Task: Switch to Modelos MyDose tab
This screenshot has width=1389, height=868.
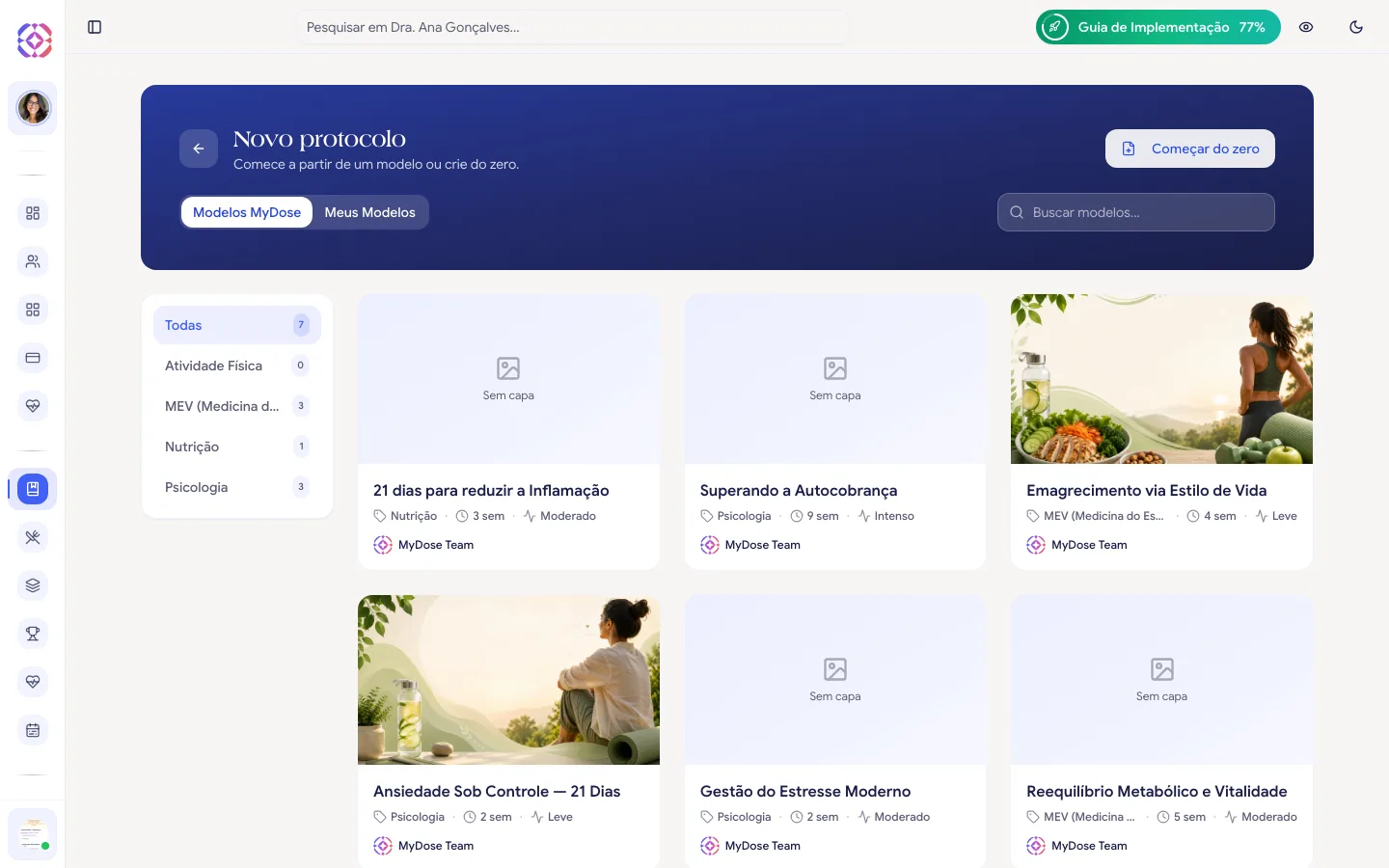Action: click(247, 212)
